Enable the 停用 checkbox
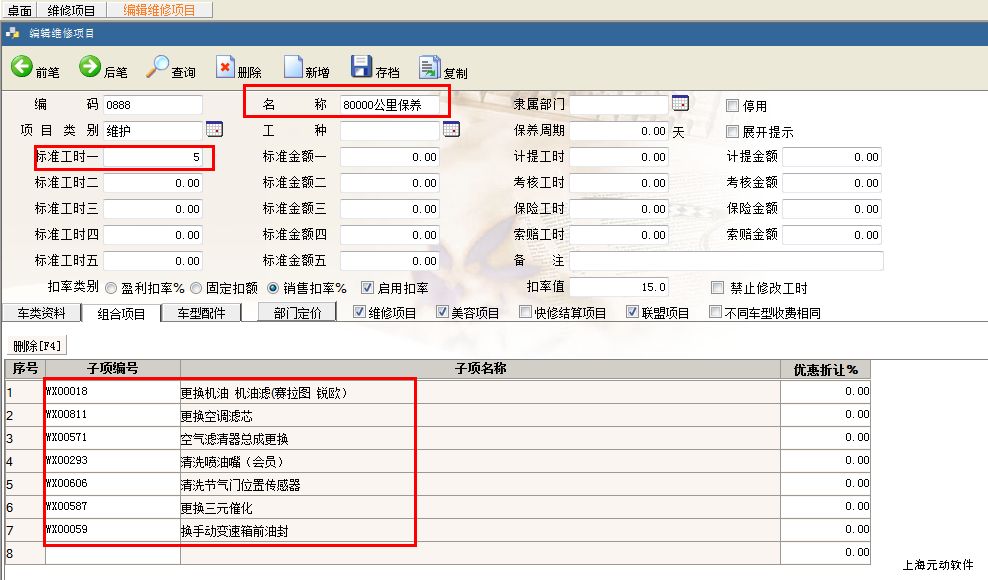The width and height of the screenshot is (988, 580). (732, 106)
